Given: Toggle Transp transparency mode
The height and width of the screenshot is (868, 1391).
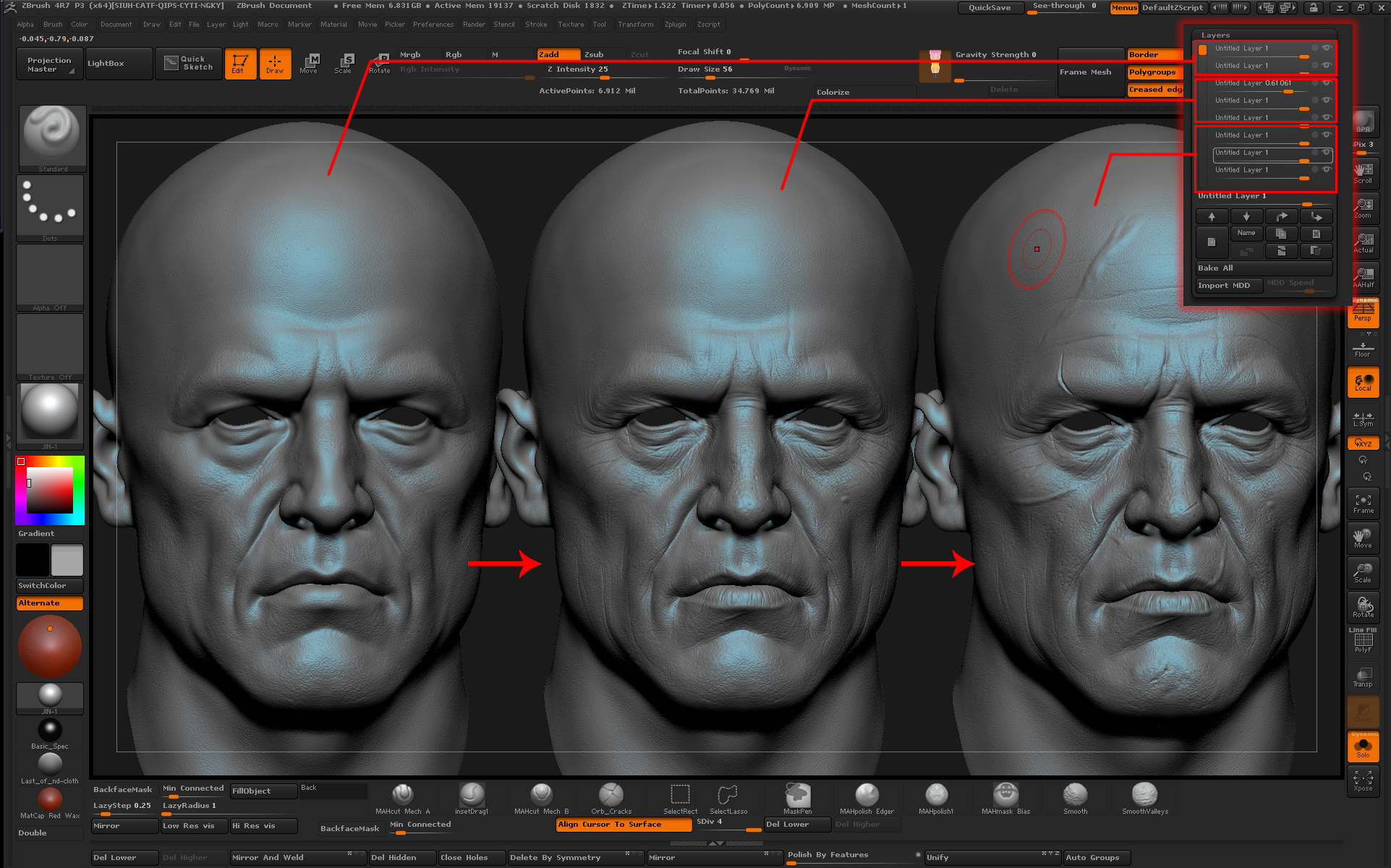Looking at the screenshot, I should click(1364, 677).
